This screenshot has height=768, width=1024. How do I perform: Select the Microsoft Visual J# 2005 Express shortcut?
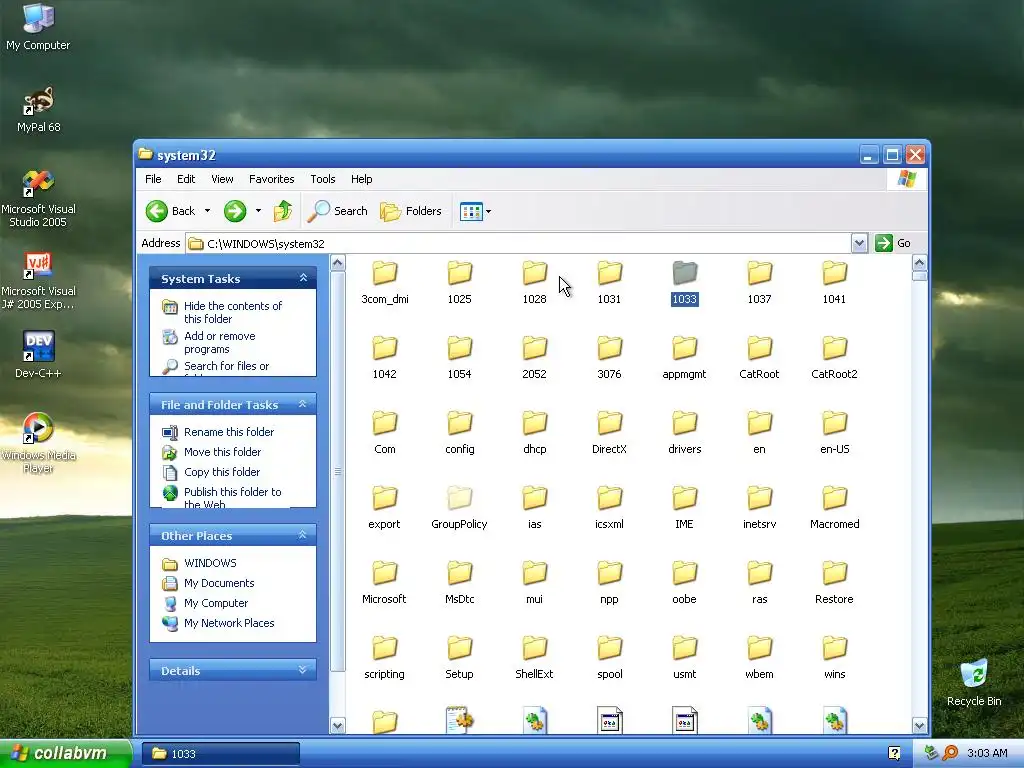pyautogui.click(x=38, y=281)
